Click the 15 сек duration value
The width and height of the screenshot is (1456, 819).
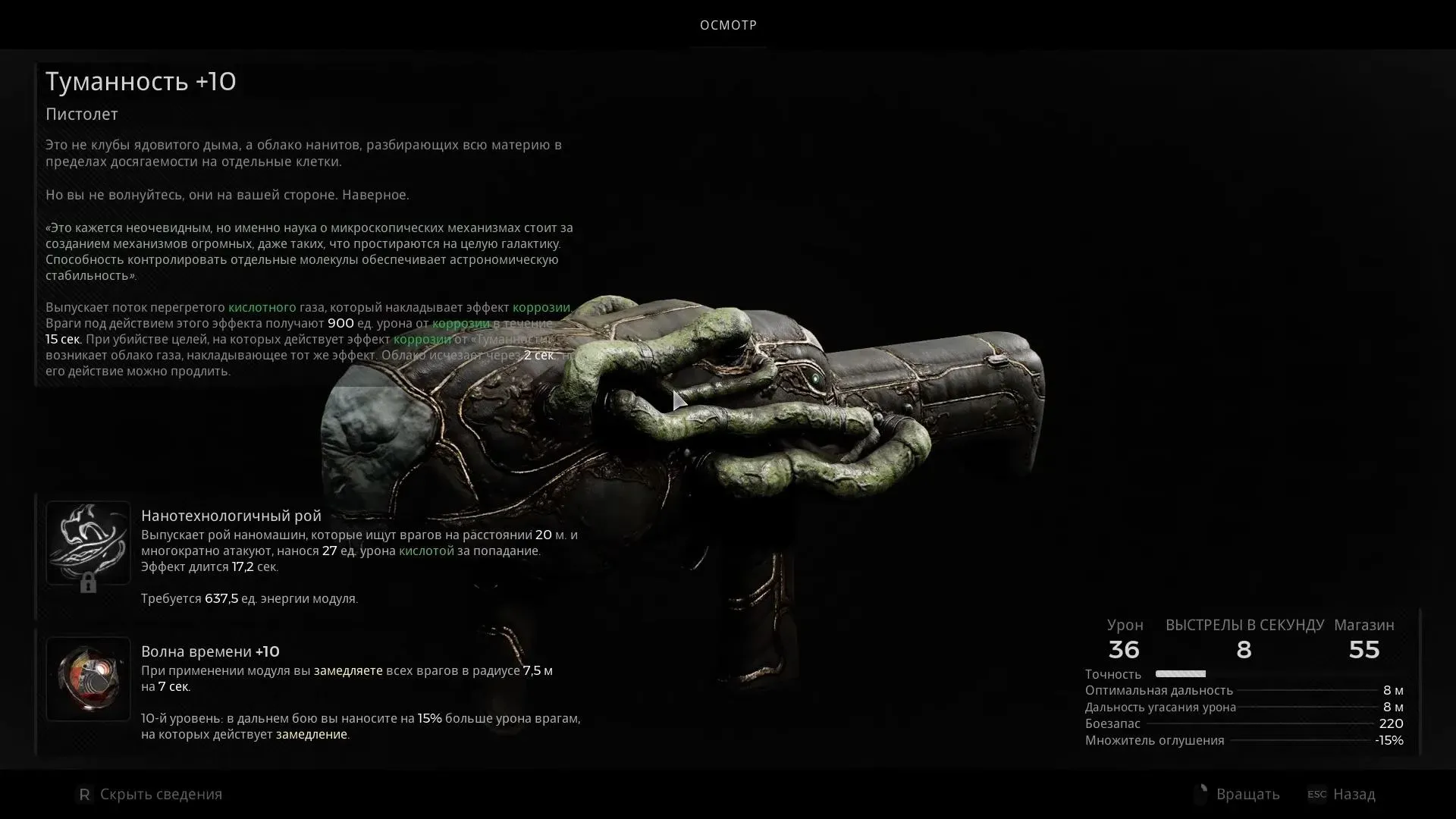click(63, 339)
